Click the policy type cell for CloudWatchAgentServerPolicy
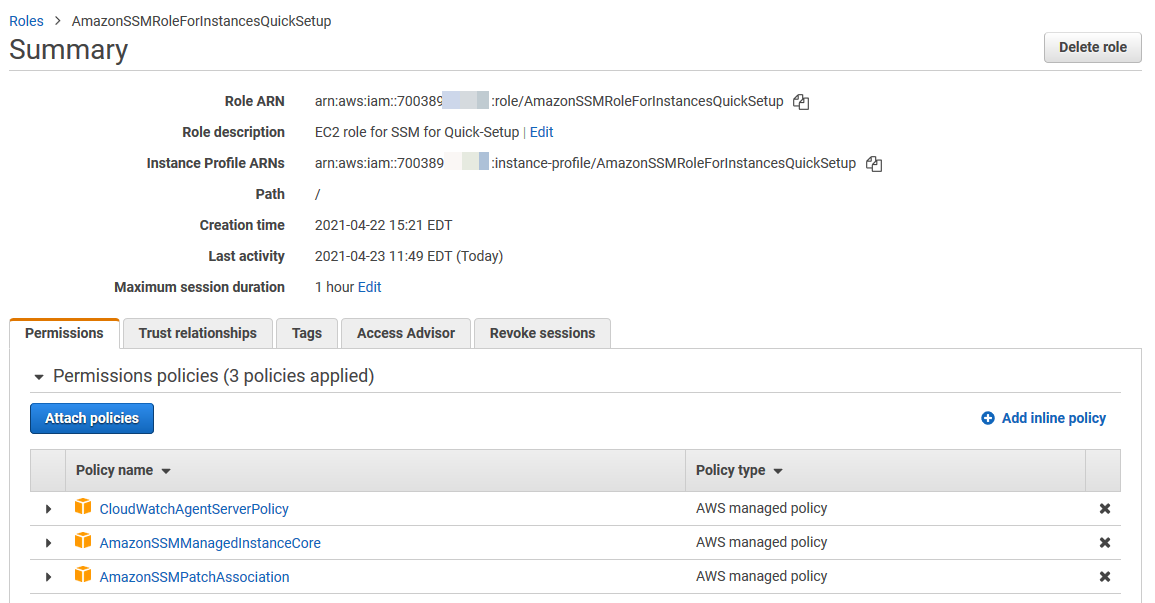This screenshot has width=1155, height=603. coord(762,508)
